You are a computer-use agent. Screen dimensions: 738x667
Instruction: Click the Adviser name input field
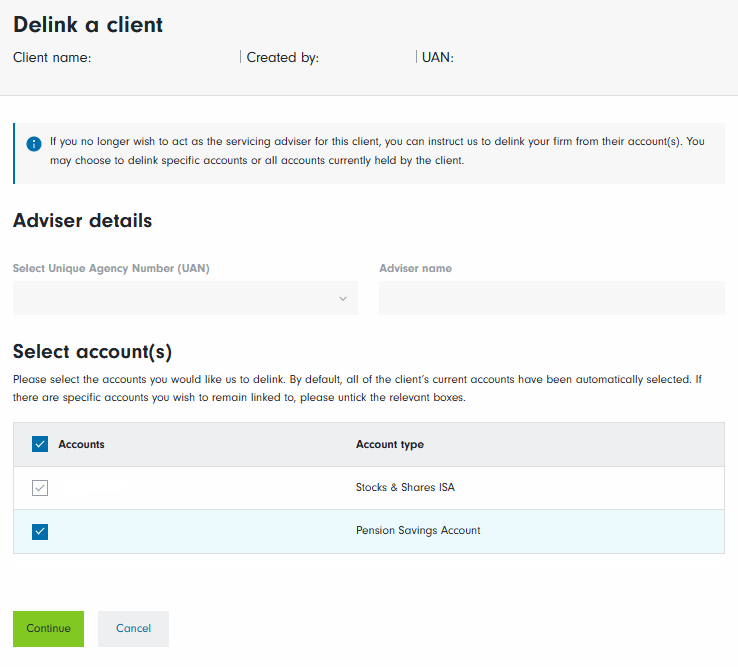pyautogui.click(x=551, y=298)
